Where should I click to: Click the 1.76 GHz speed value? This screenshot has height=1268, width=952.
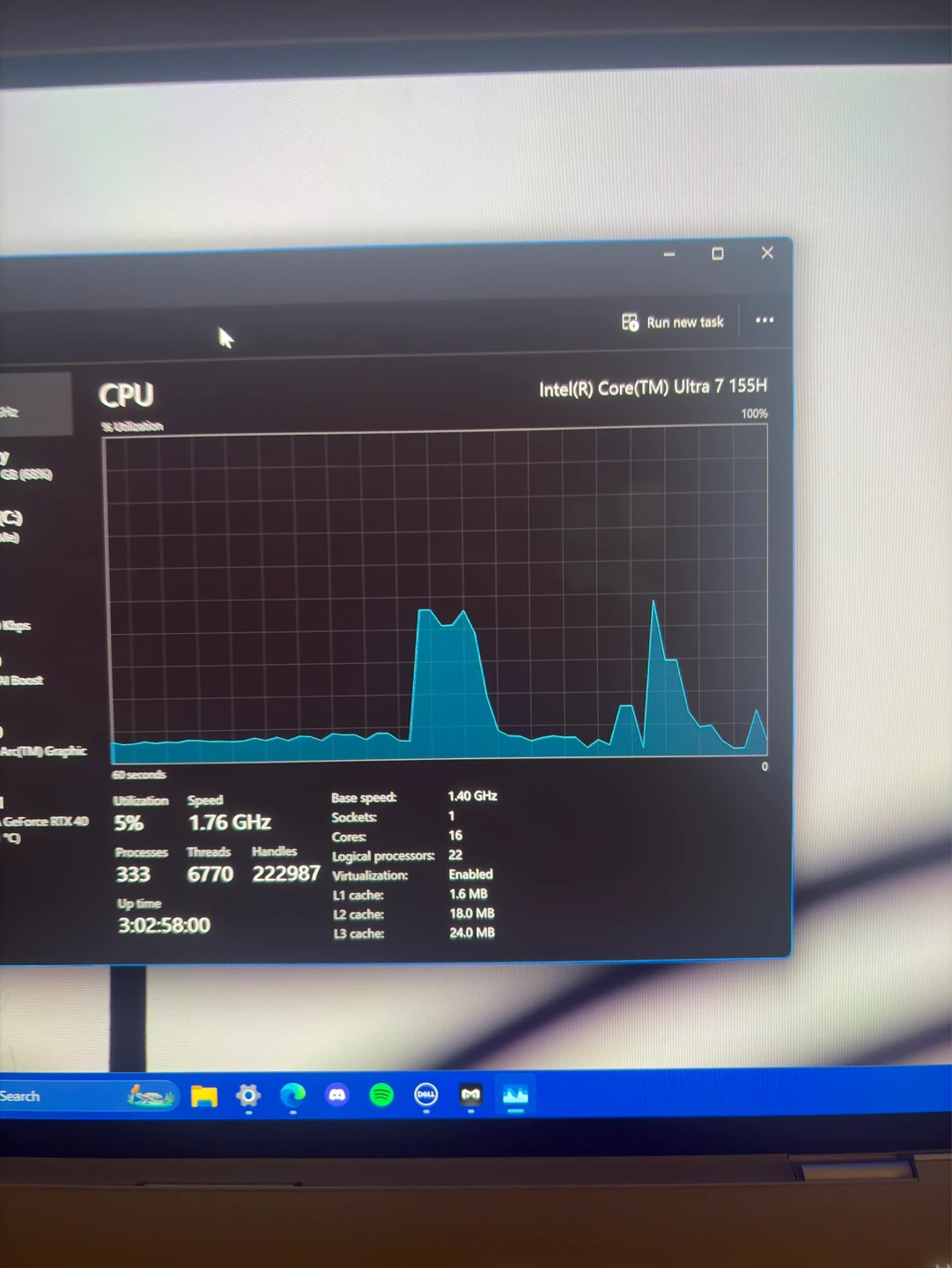[230, 822]
